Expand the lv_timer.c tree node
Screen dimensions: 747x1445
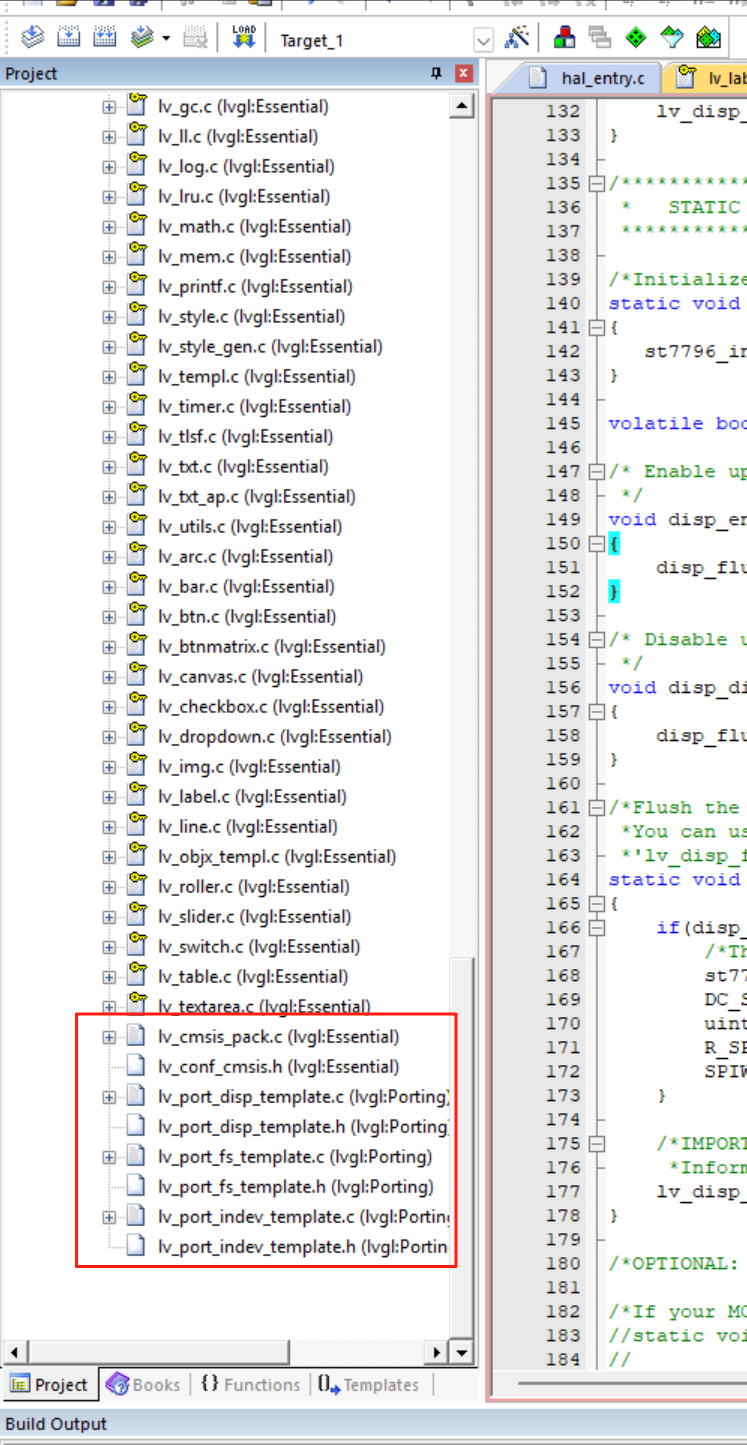109,407
